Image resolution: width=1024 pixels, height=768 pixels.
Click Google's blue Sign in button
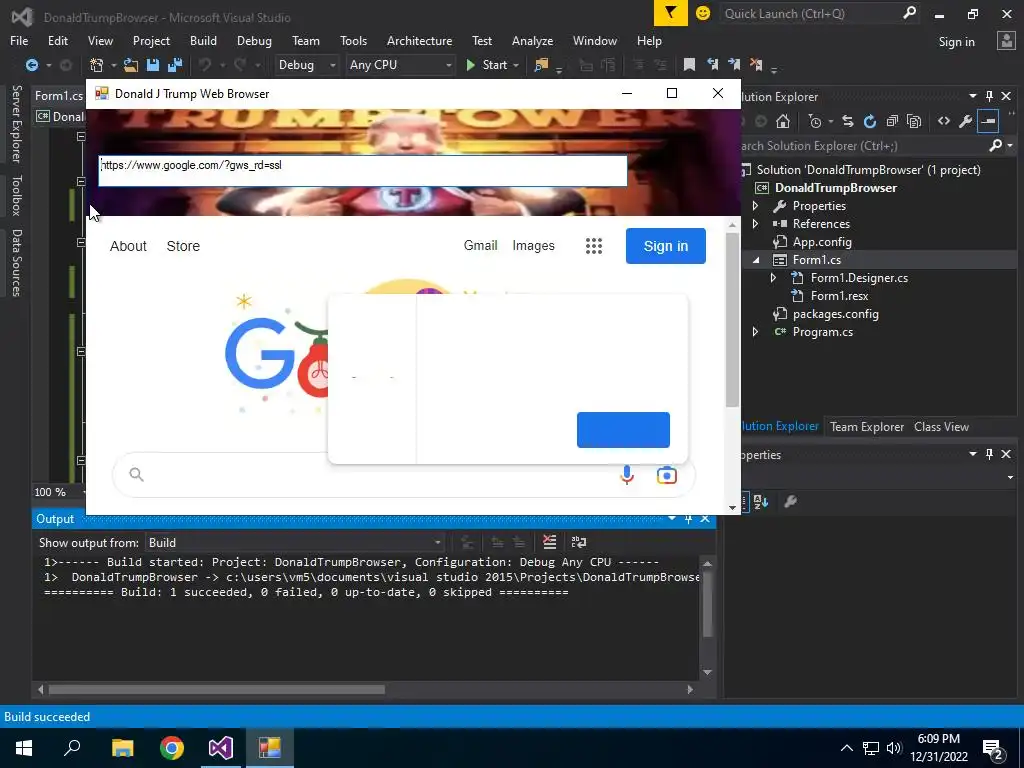click(x=665, y=246)
